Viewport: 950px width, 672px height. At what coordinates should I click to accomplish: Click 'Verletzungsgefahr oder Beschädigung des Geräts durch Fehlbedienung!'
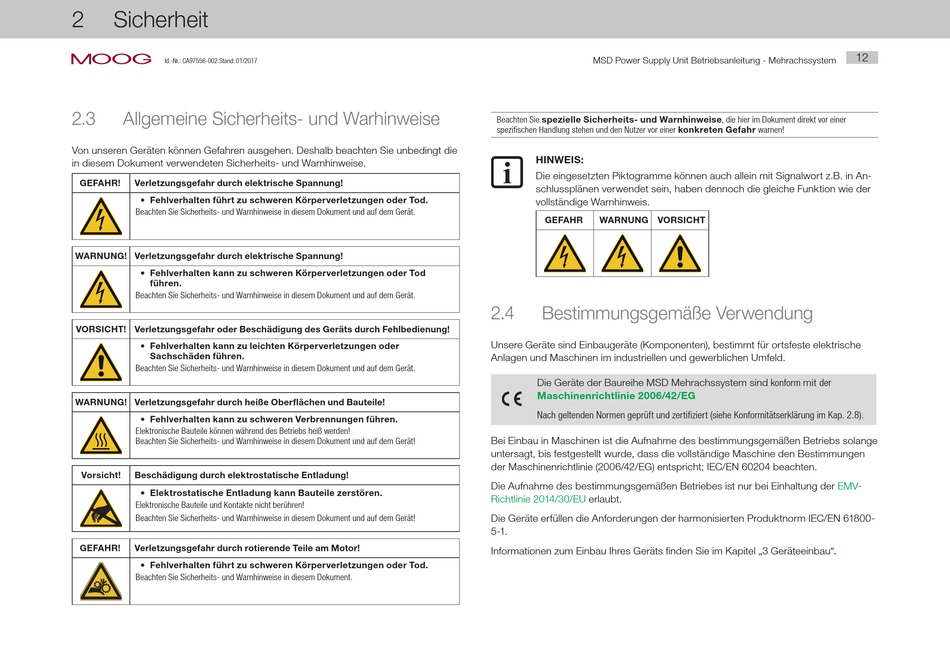(x=292, y=329)
